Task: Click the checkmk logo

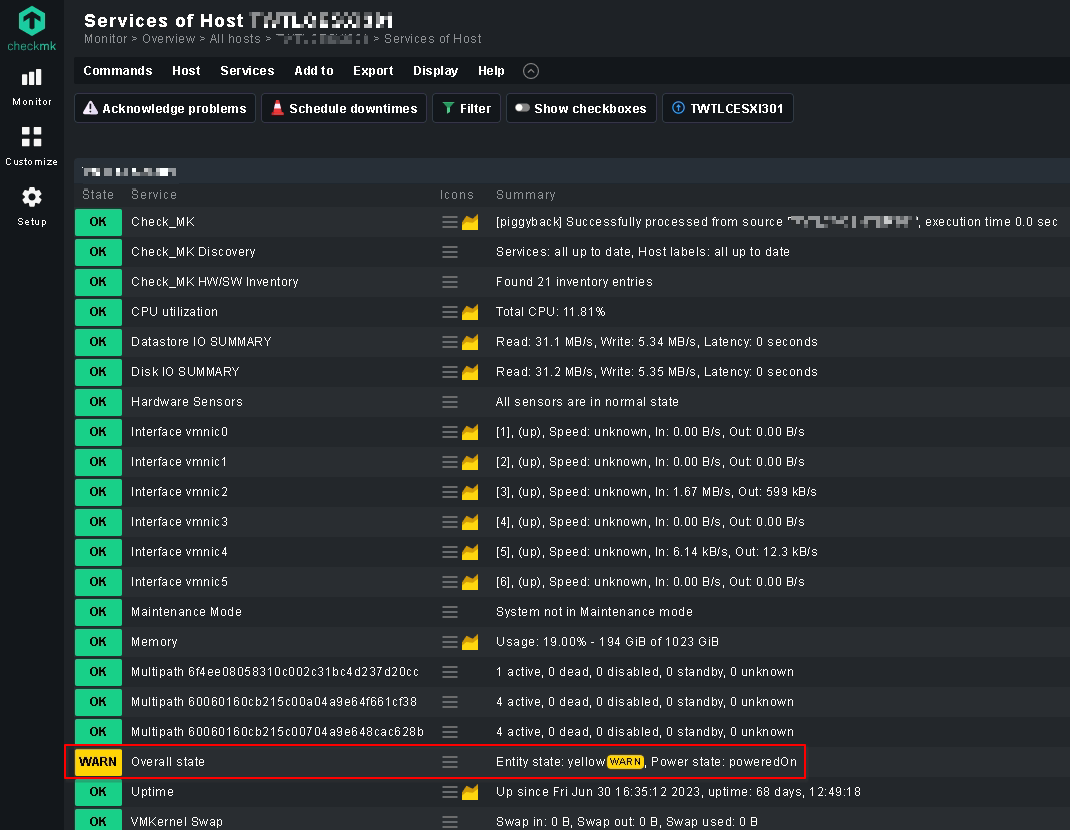Action: (31, 29)
